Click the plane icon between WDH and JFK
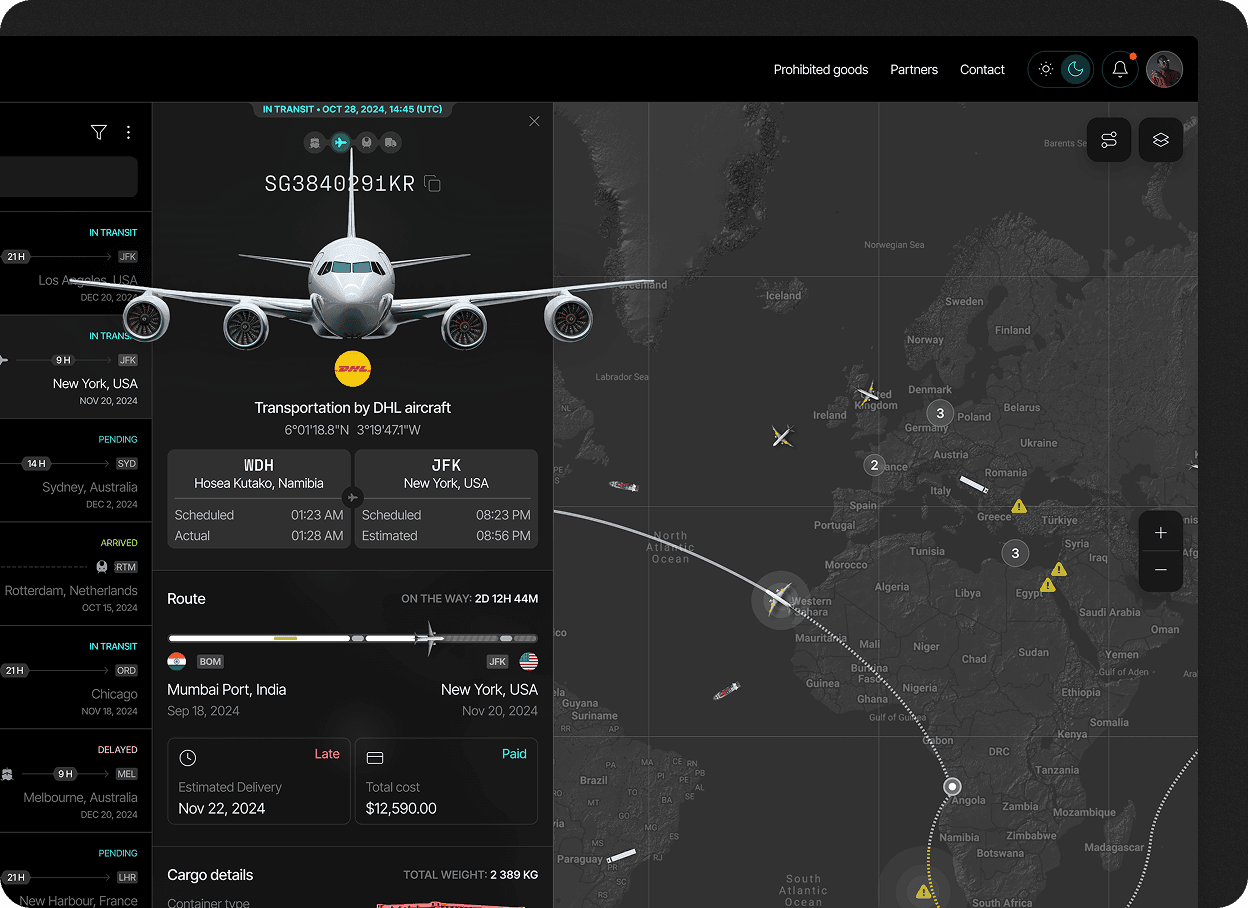Image resolution: width=1248 pixels, height=908 pixels. (352, 497)
